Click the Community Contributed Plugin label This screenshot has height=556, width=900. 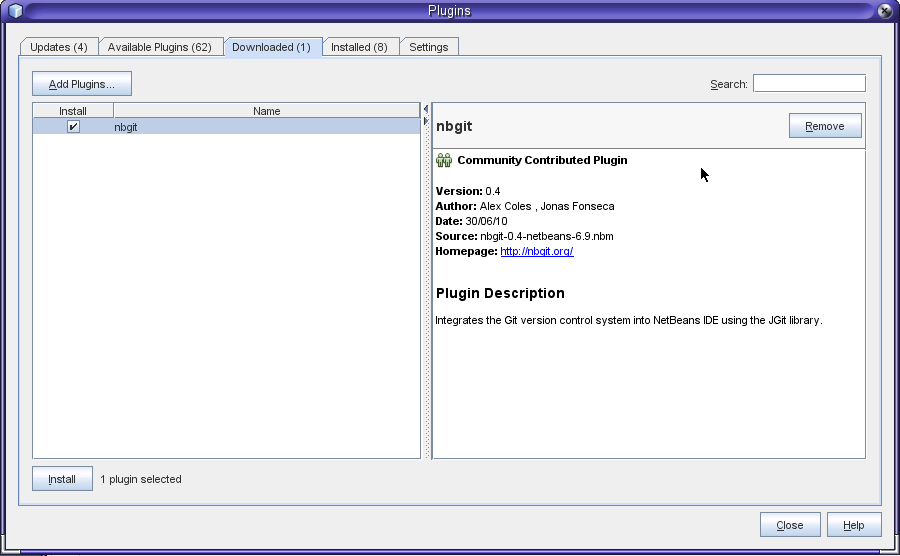click(x=542, y=160)
